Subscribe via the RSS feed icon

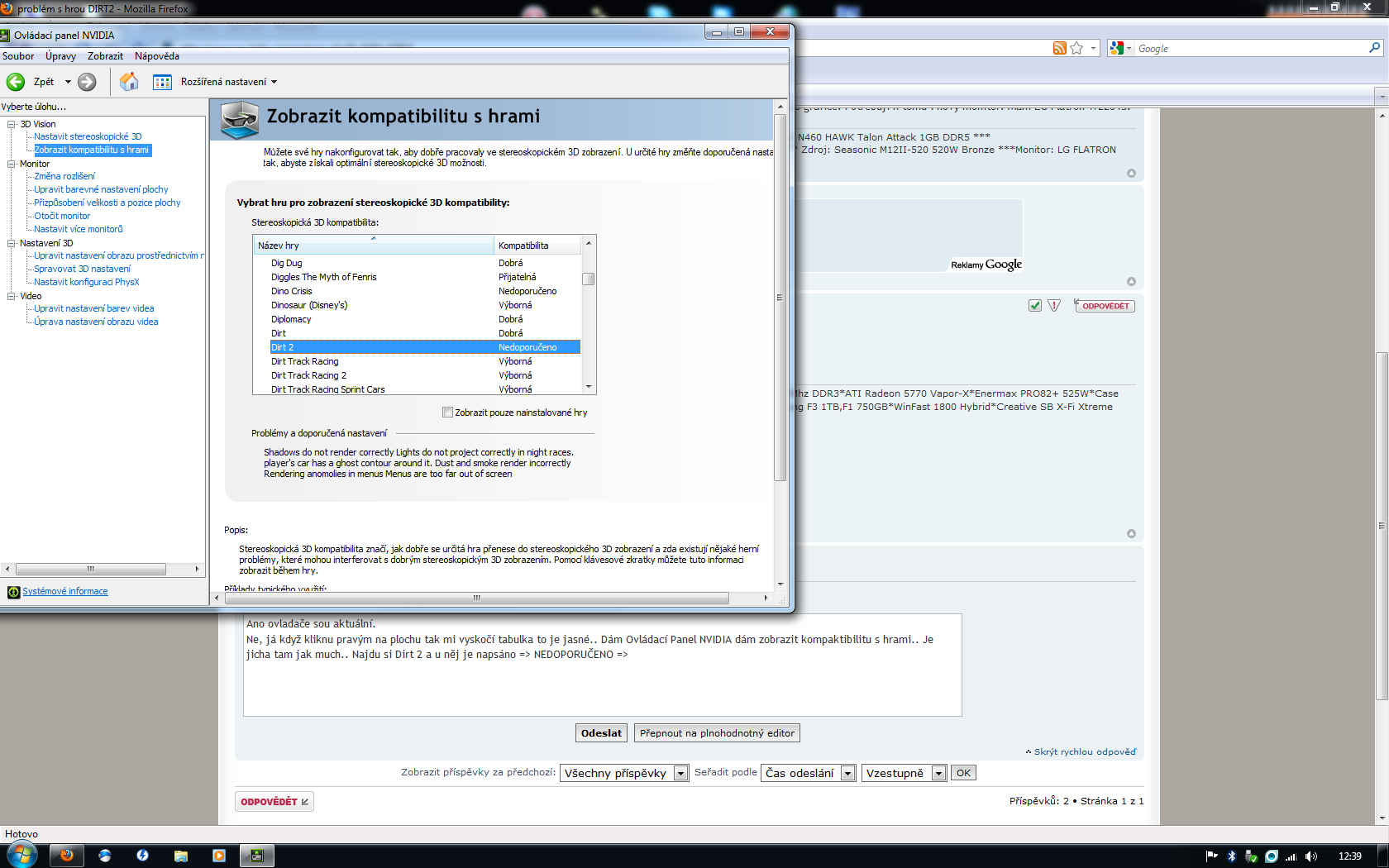coord(1059,49)
